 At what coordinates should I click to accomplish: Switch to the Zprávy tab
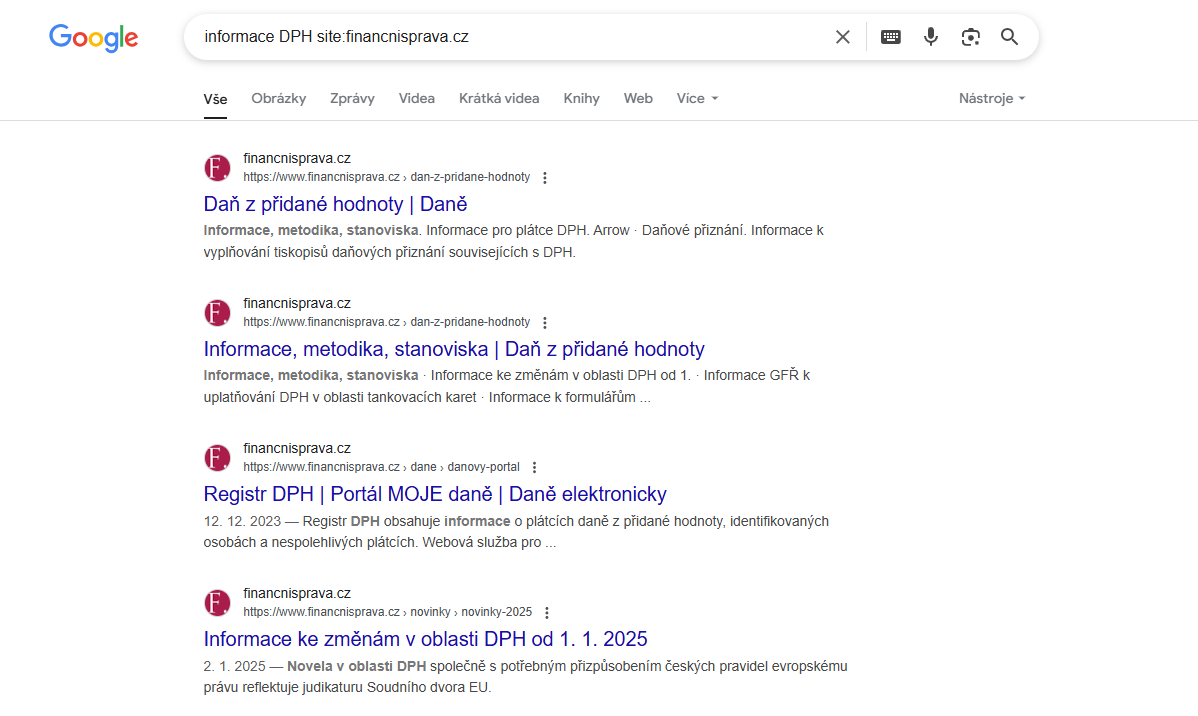coord(352,98)
